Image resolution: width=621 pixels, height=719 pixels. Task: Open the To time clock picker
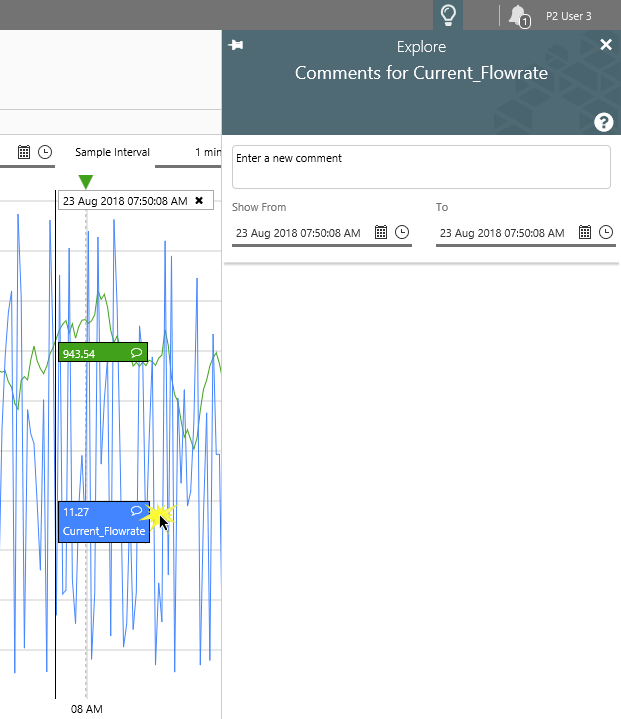606,232
